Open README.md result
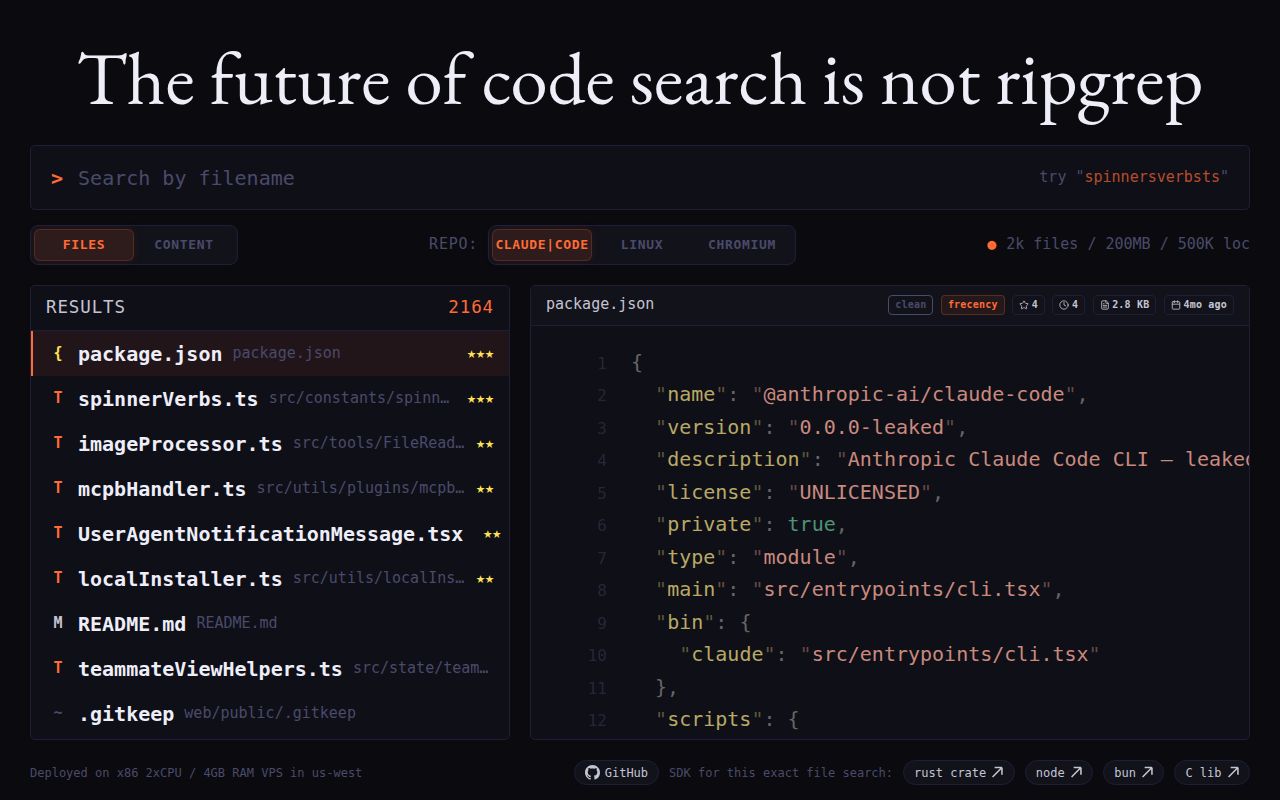 click(x=270, y=623)
